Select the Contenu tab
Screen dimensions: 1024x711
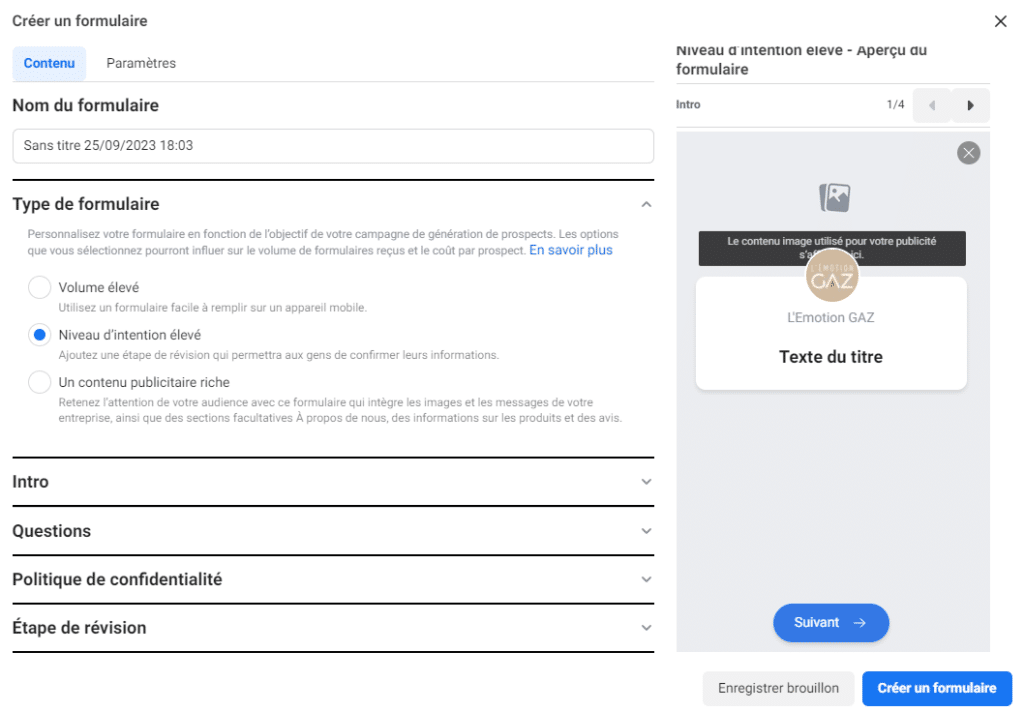tap(49, 63)
